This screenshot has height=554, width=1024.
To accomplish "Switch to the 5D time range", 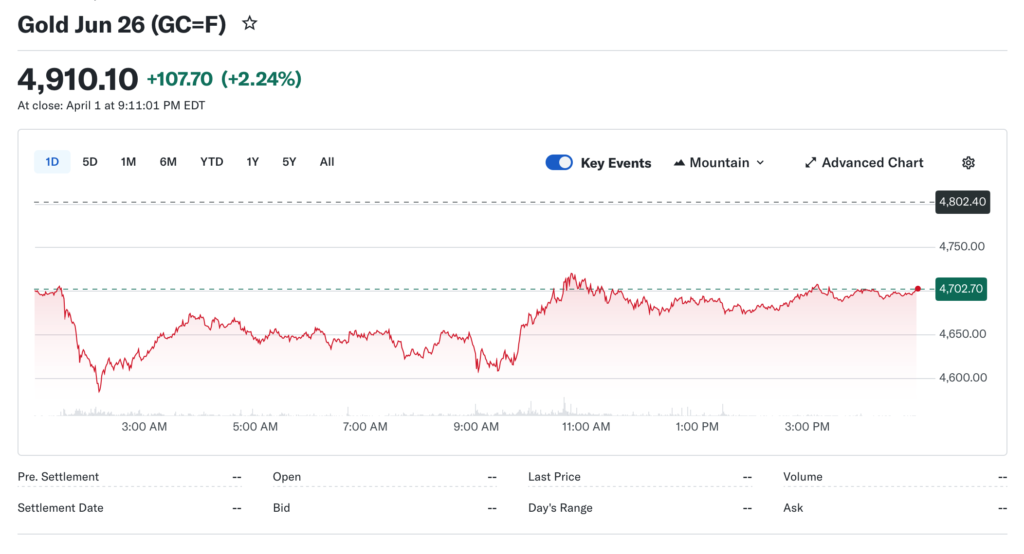I will 90,162.
